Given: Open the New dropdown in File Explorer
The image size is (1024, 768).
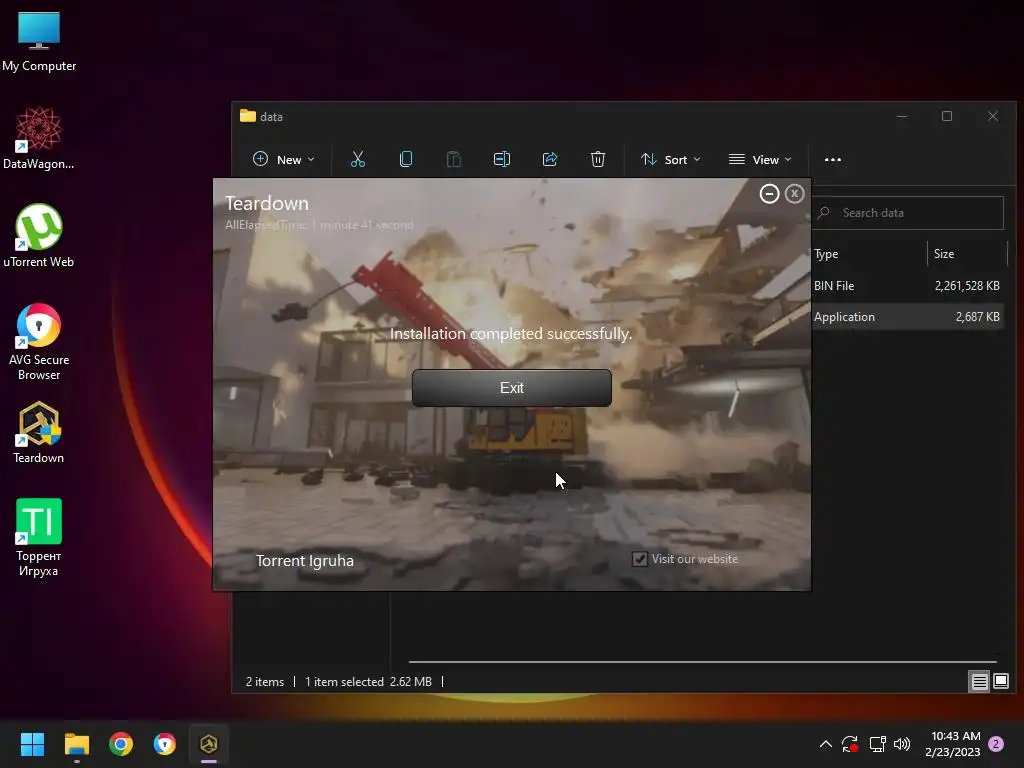Looking at the screenshot, I should pos(283,159).
